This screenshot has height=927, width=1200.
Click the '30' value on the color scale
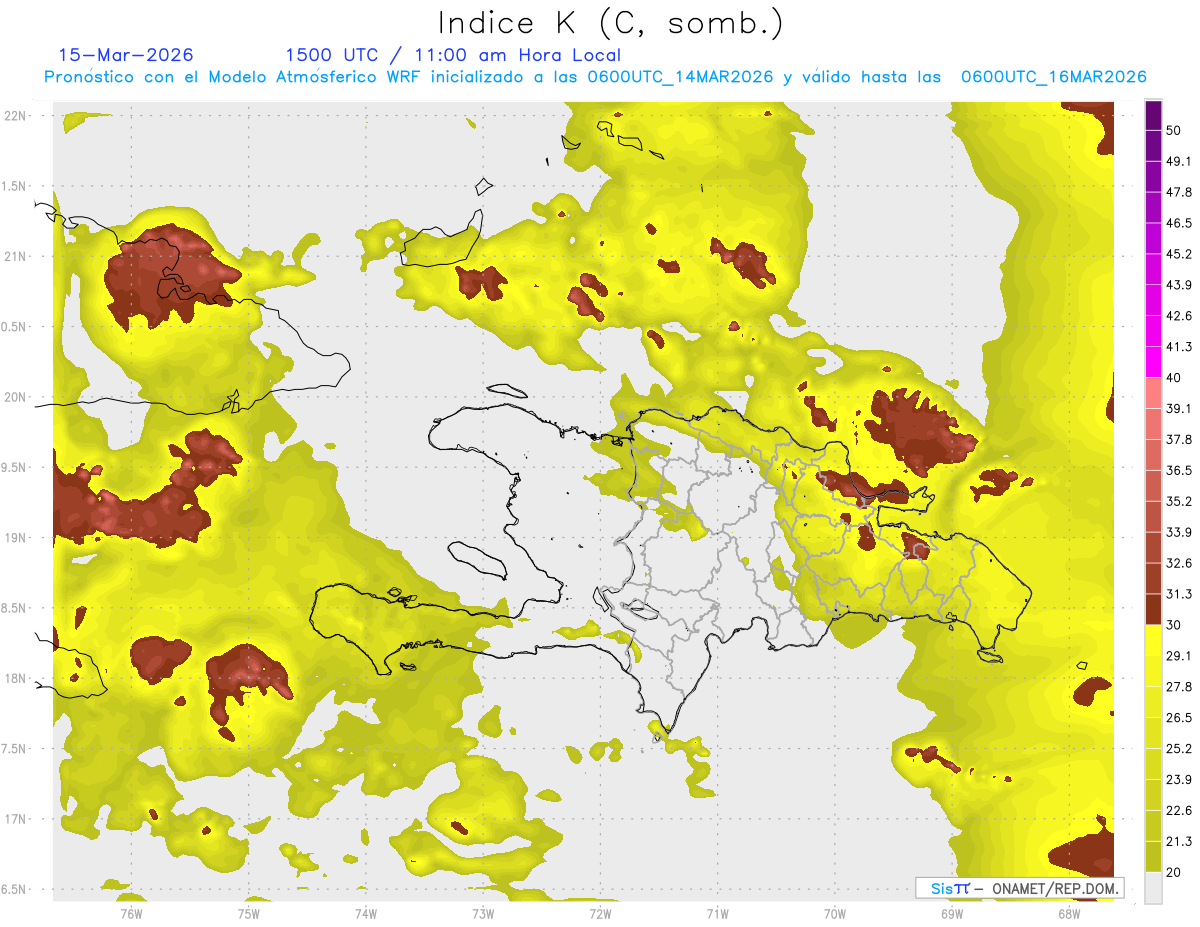click(1174, 625)
